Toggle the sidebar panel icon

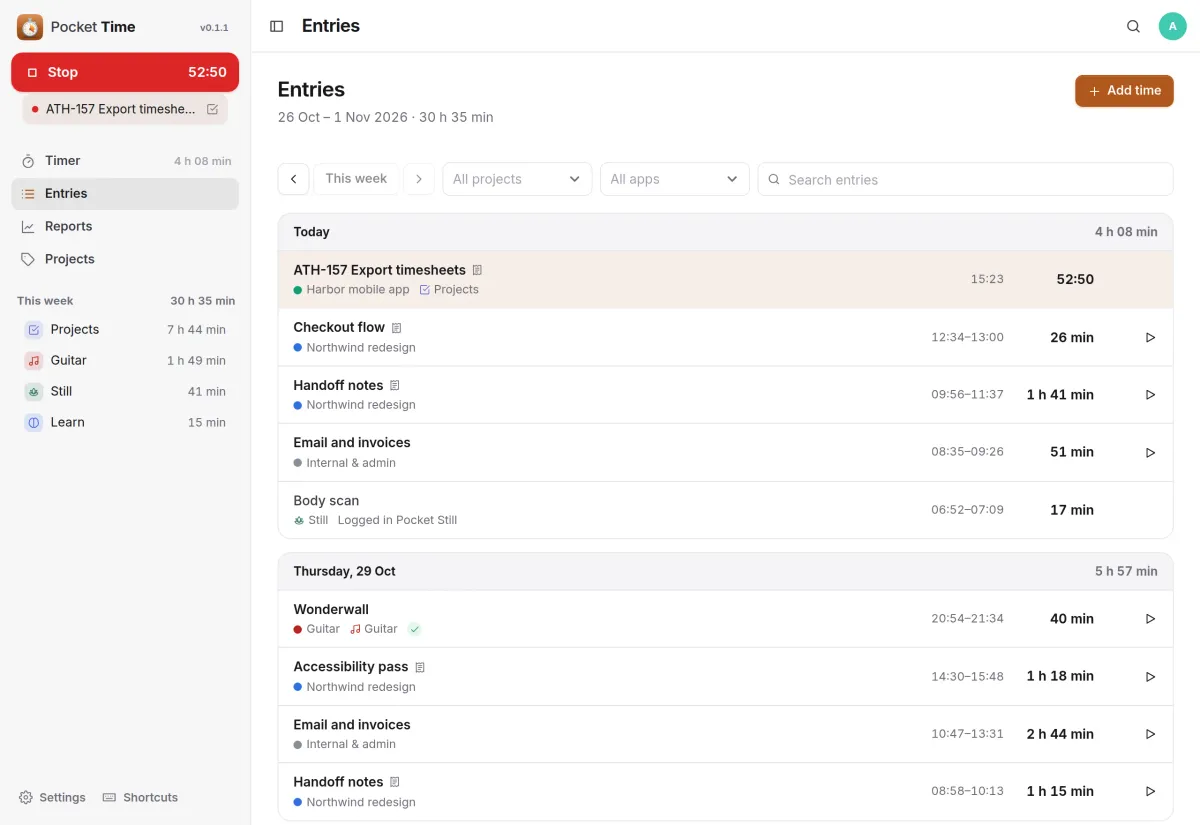click(277, 26)
